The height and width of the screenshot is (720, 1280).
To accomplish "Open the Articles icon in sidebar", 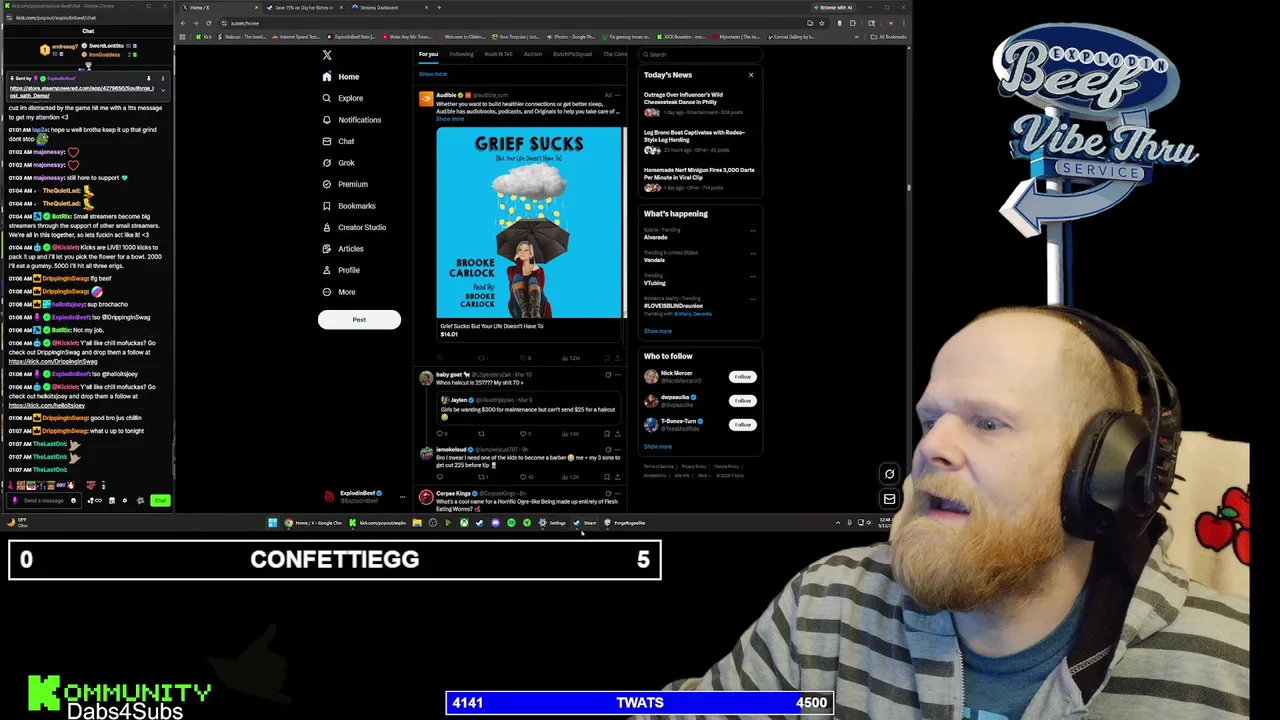I will coord(326,249).
